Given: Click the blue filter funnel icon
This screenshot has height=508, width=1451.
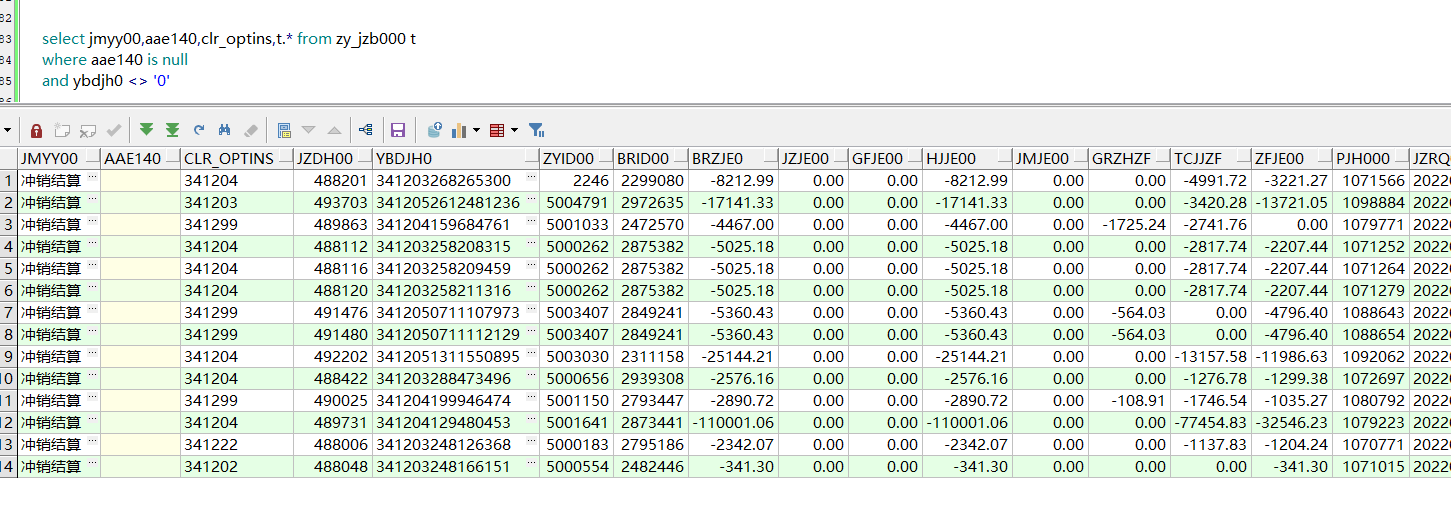Looking at the screenshot, I should click(536, 130).
